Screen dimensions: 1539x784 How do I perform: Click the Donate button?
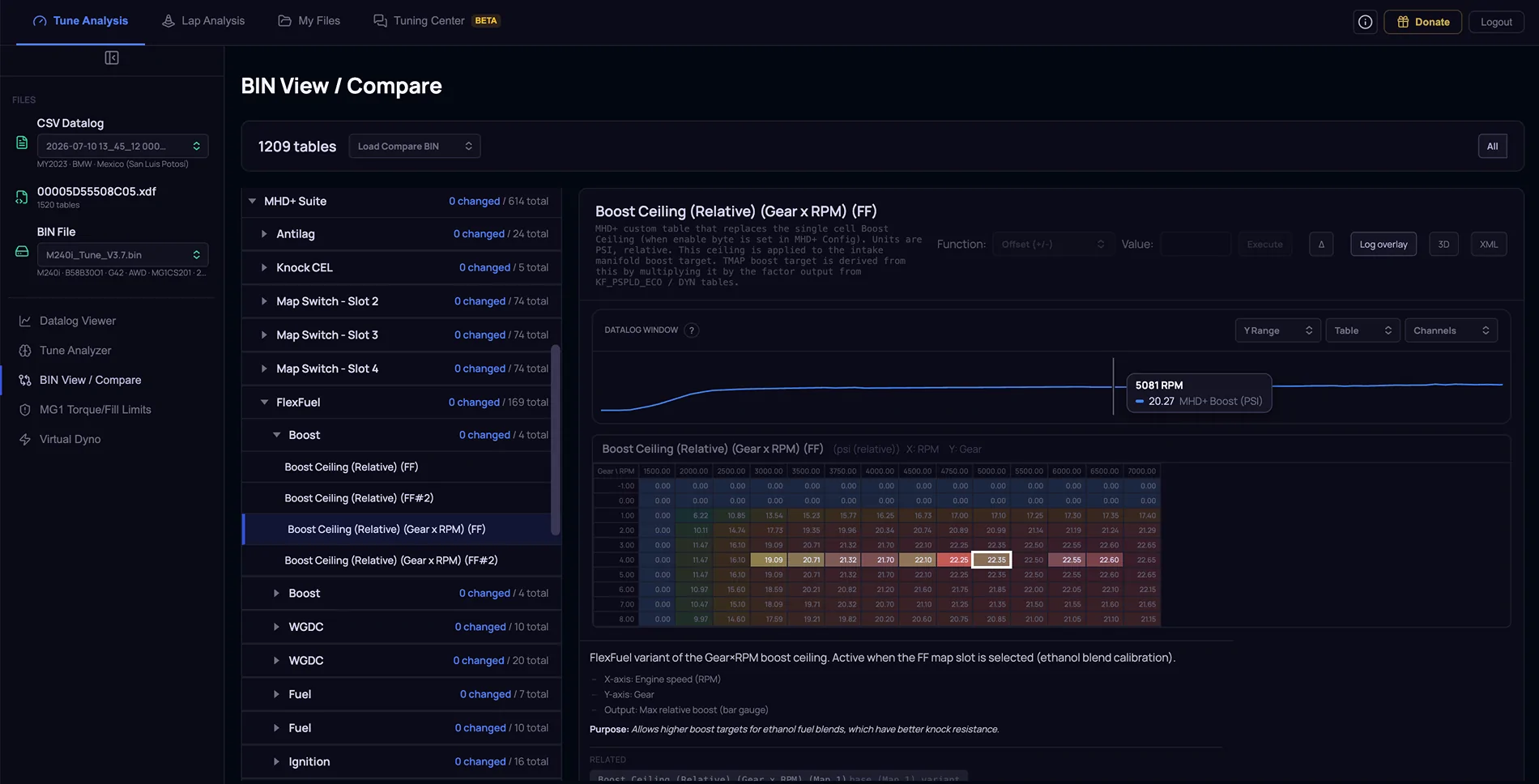coord(1422,22)
